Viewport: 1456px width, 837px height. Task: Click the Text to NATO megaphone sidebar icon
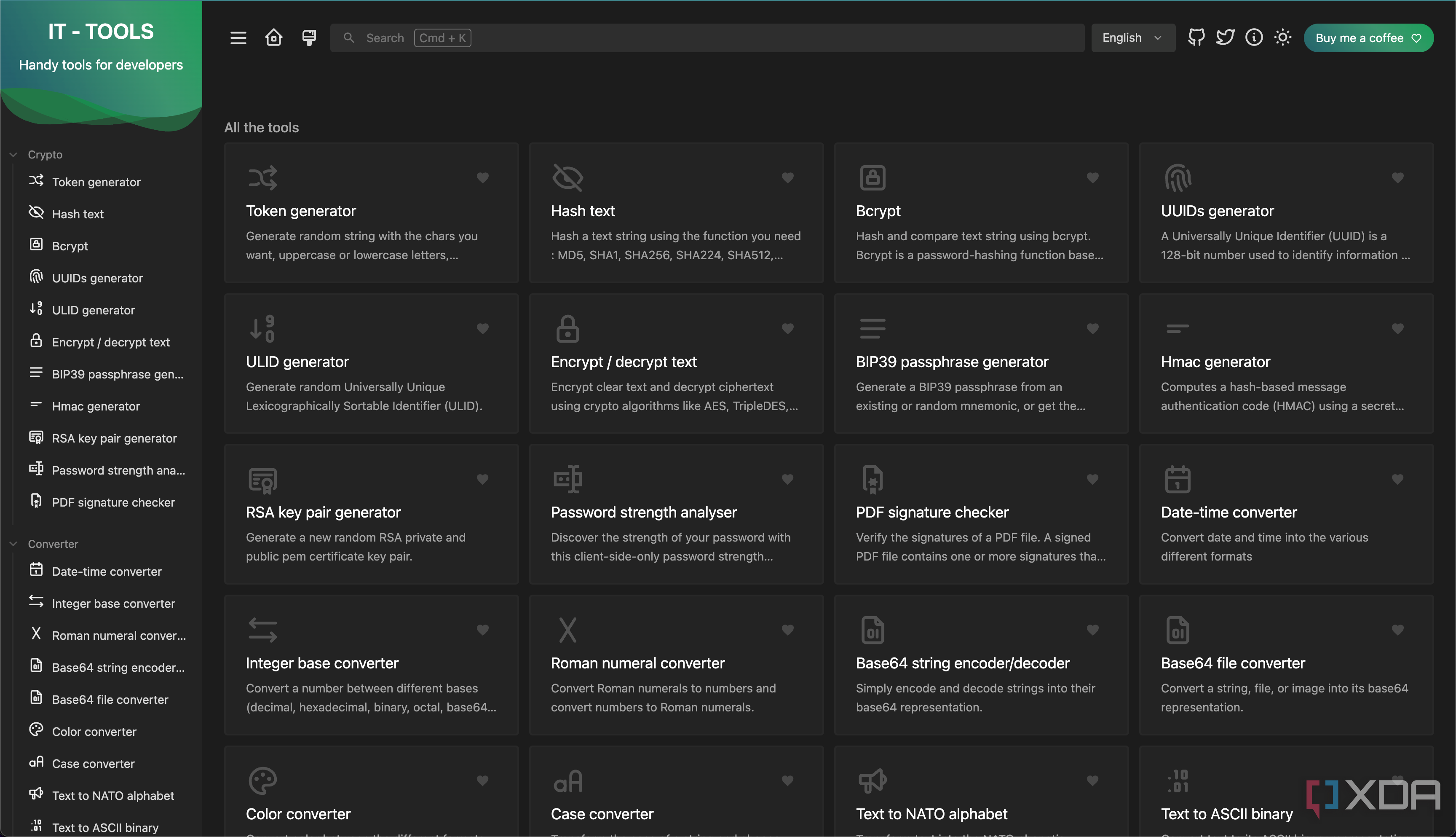point(36,794)
